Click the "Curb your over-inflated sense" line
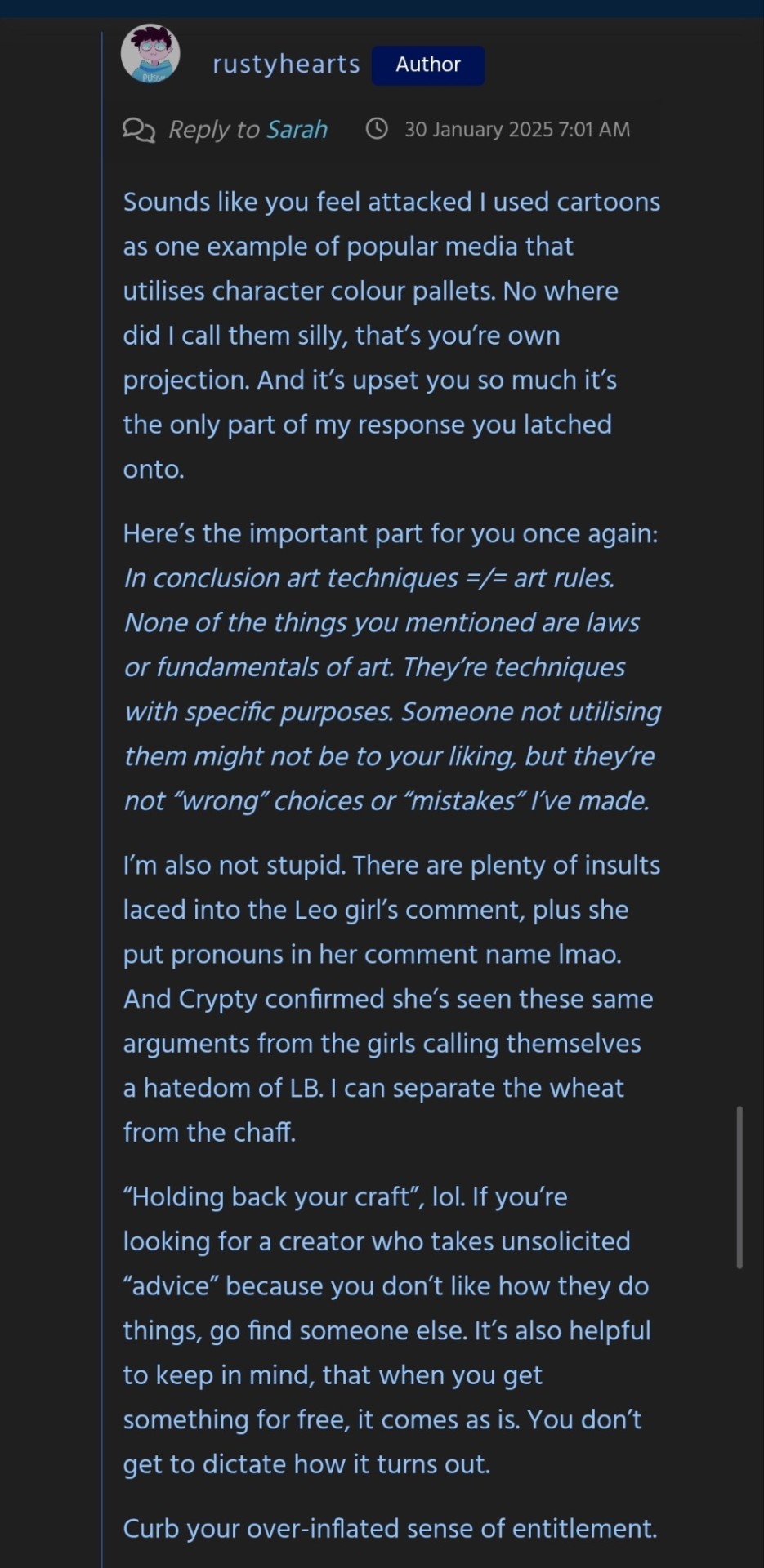This screenshot has width=764, height=1568. (390, 1529)
